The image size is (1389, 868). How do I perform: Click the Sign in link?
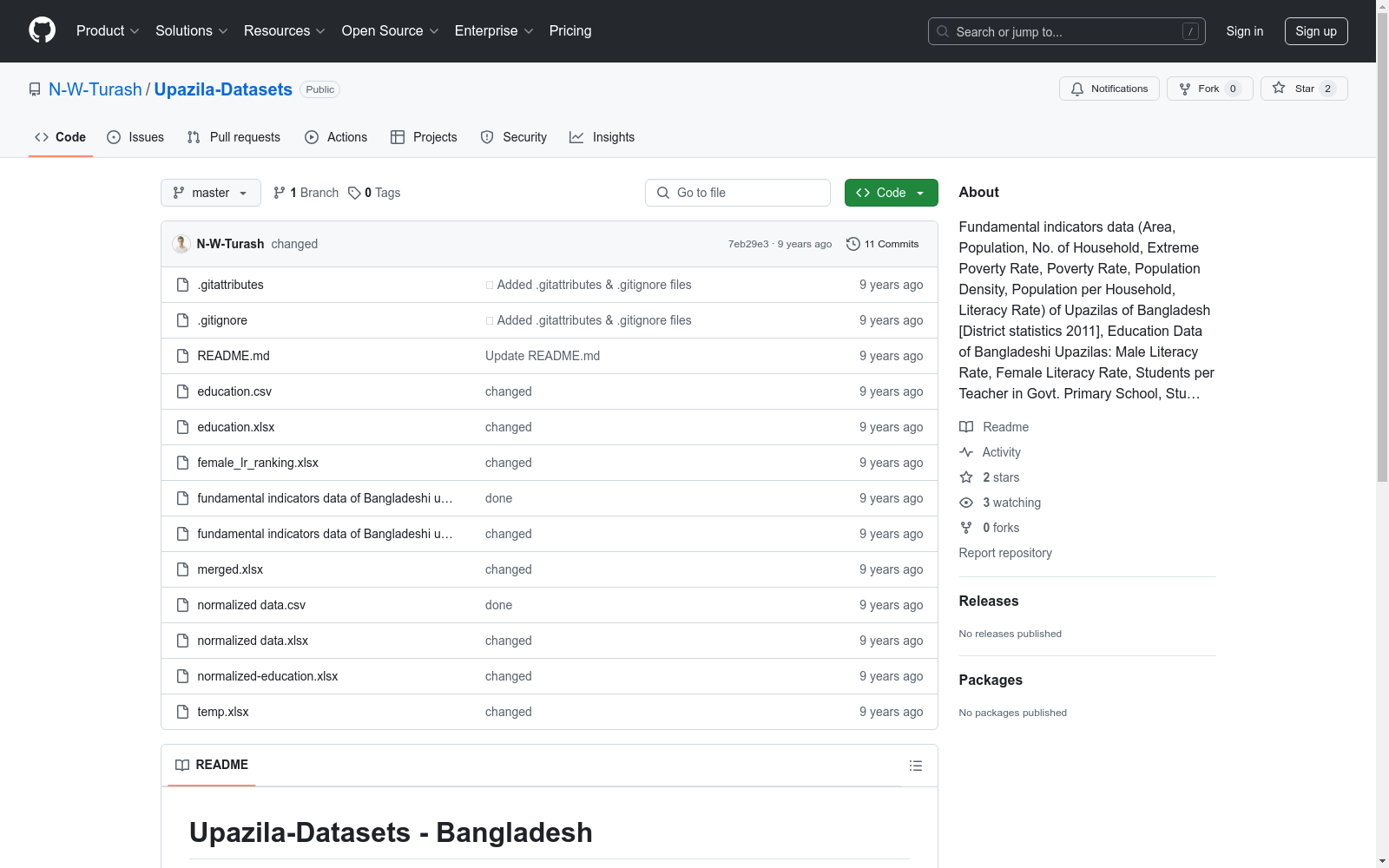point(1245,31)
